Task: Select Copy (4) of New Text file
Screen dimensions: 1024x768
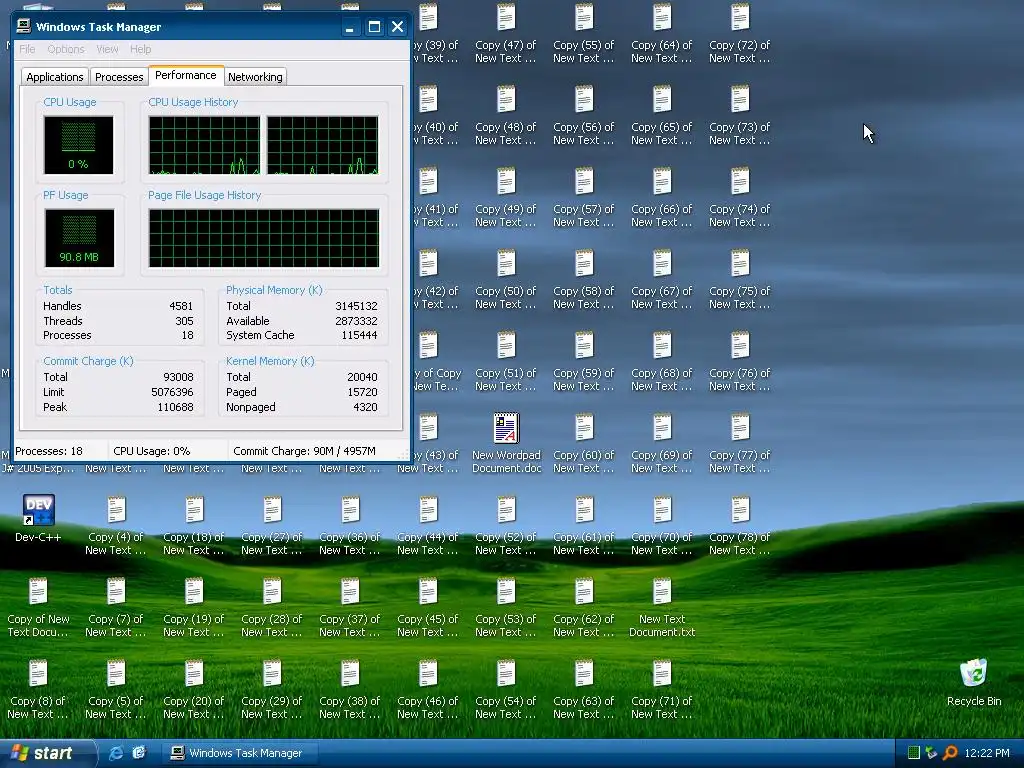Action: click(116, 512)
